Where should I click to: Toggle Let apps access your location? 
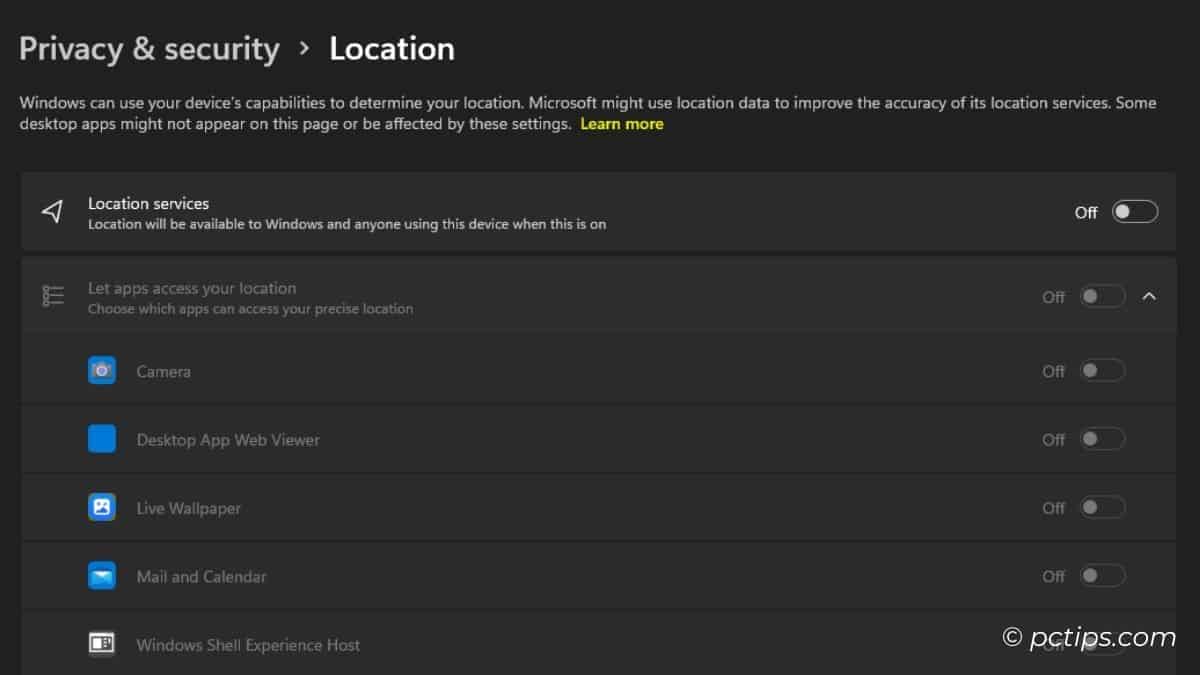tap(1102, 297)
